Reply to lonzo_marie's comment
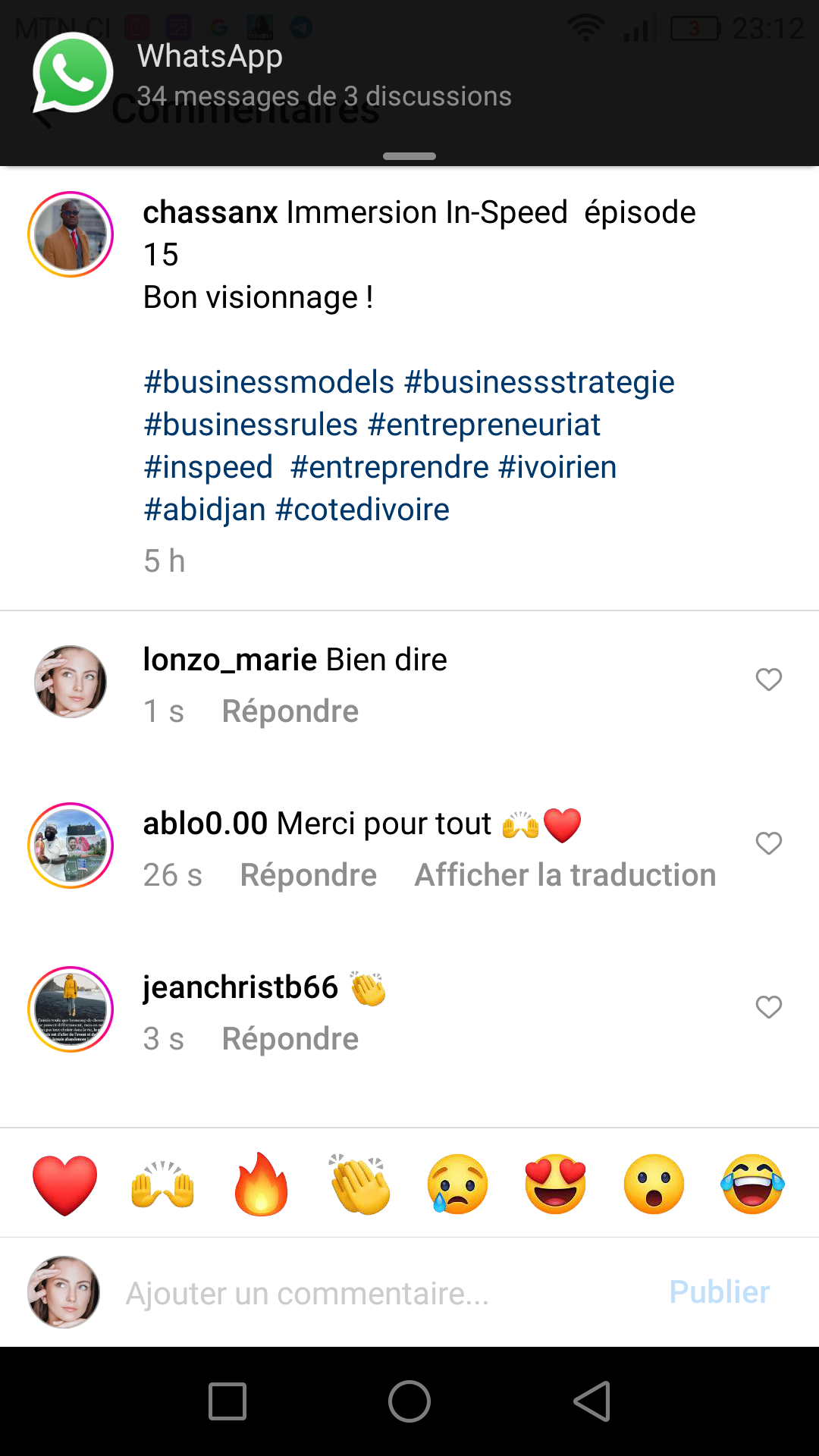819x1456 pixels. click(290, 711)
